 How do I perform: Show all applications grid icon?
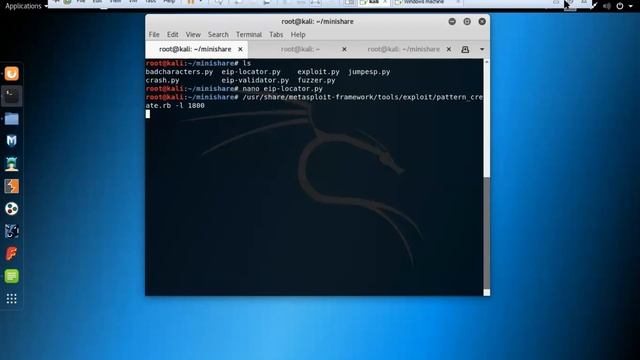tap(11, 299)
